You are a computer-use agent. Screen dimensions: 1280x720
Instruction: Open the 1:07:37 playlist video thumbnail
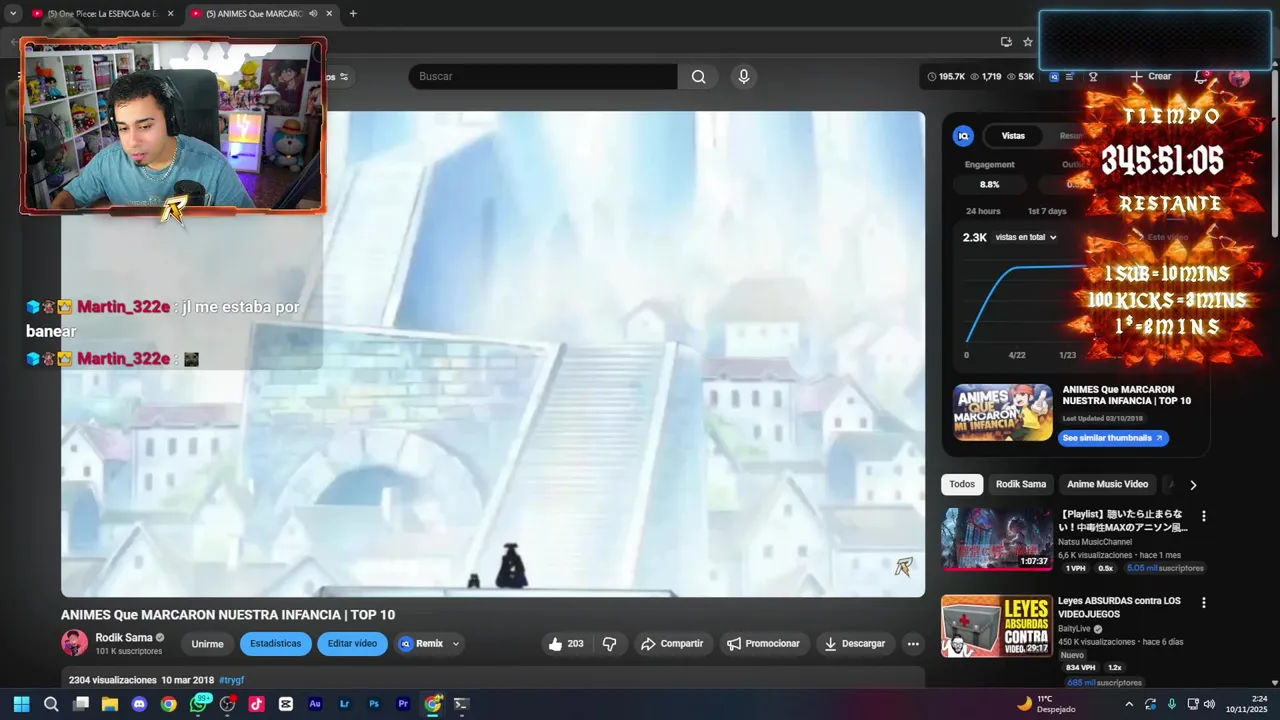pyautogui.click(x=996, y=539)
